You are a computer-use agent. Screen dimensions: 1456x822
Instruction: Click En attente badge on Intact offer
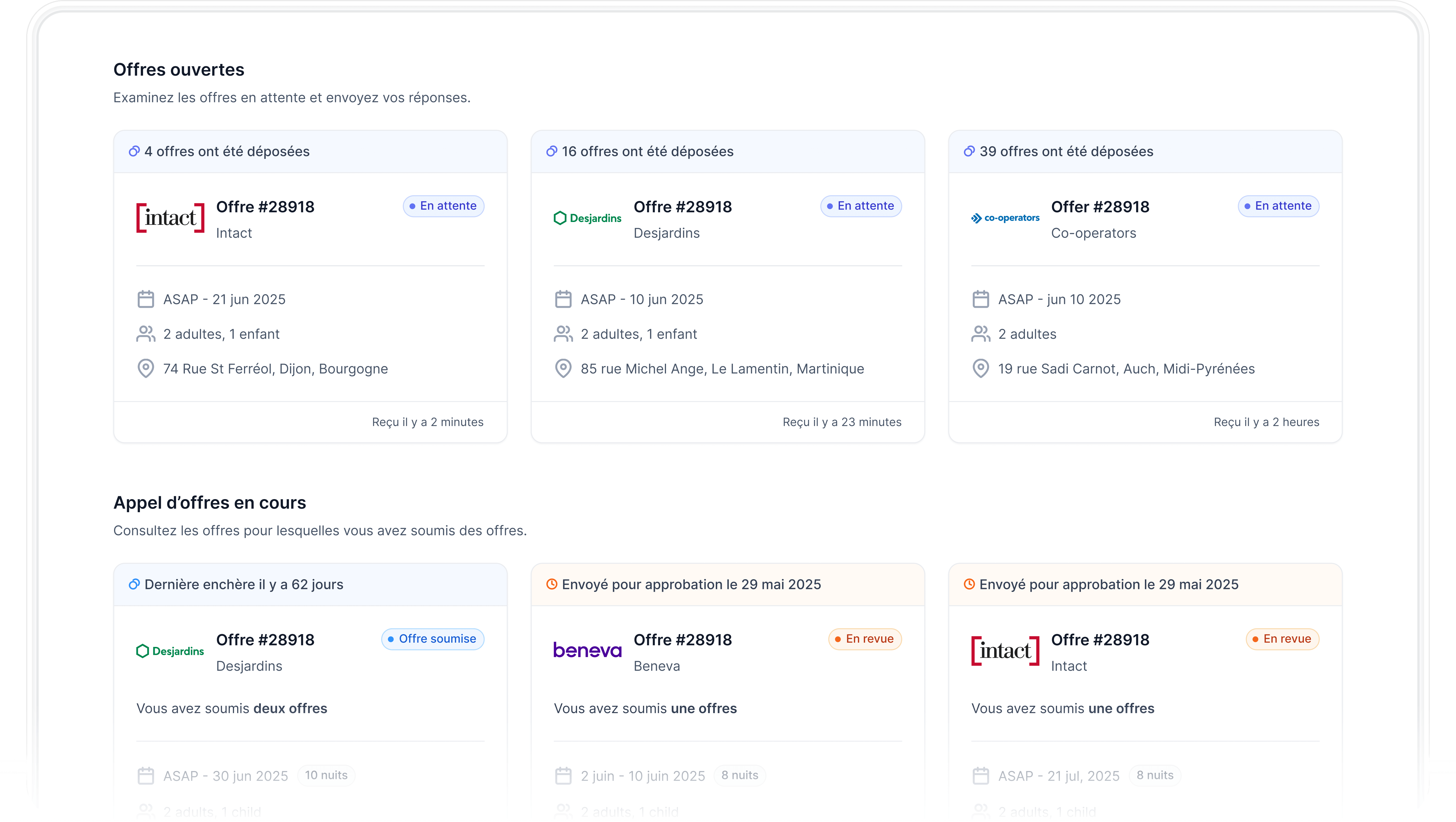pos(443,206)
